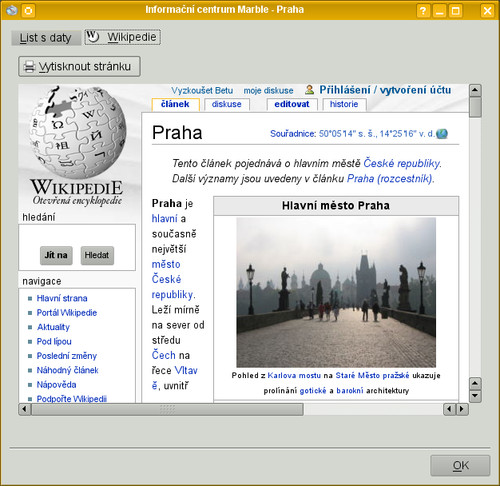Image resolution: width=500 pixels, height=486 pixels.
Task: Click horizontal scrollbar left arrow at far left
Action: 24,409
